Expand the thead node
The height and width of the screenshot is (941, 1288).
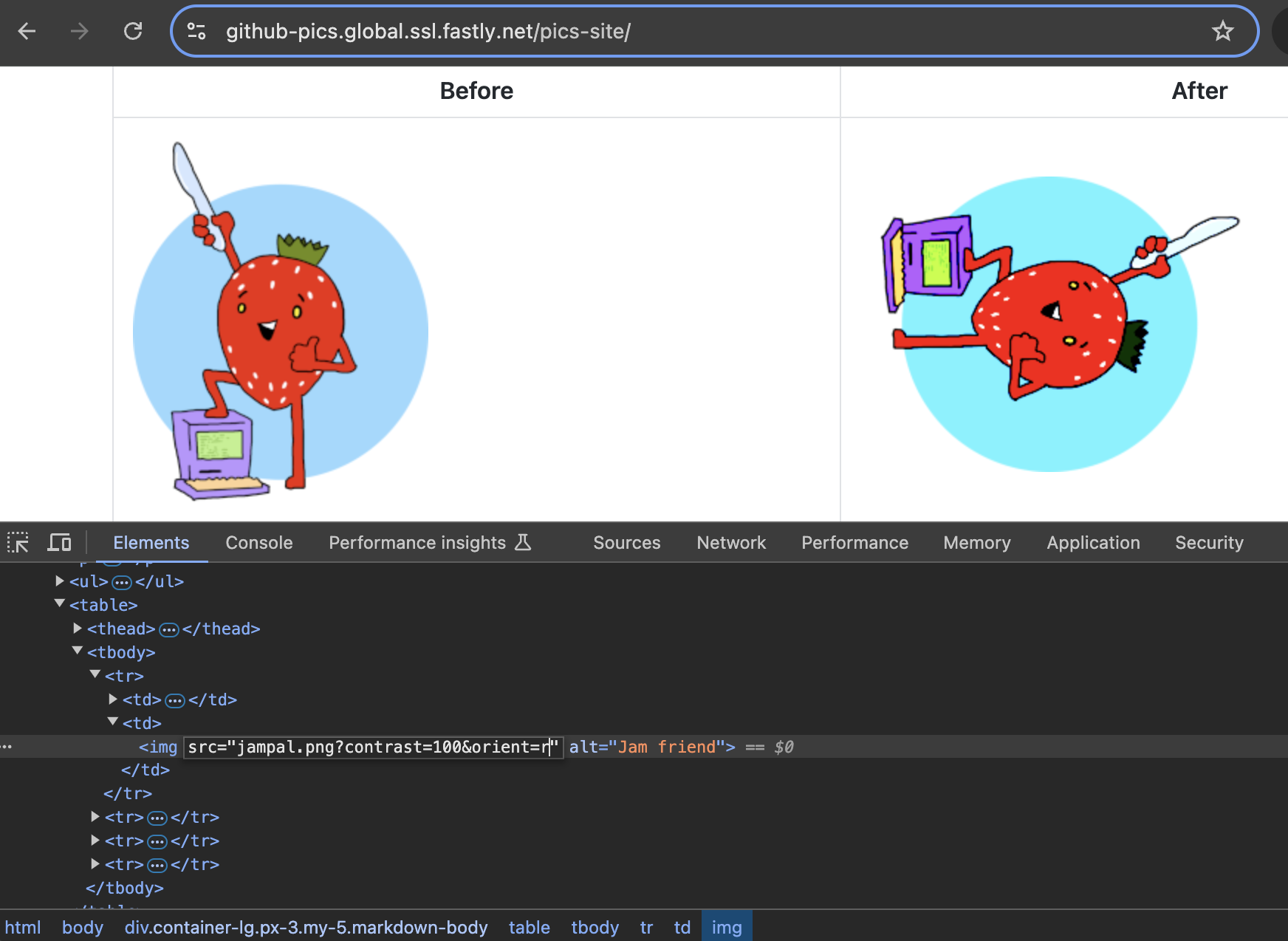pyautogui.click(x=77, y=628)
